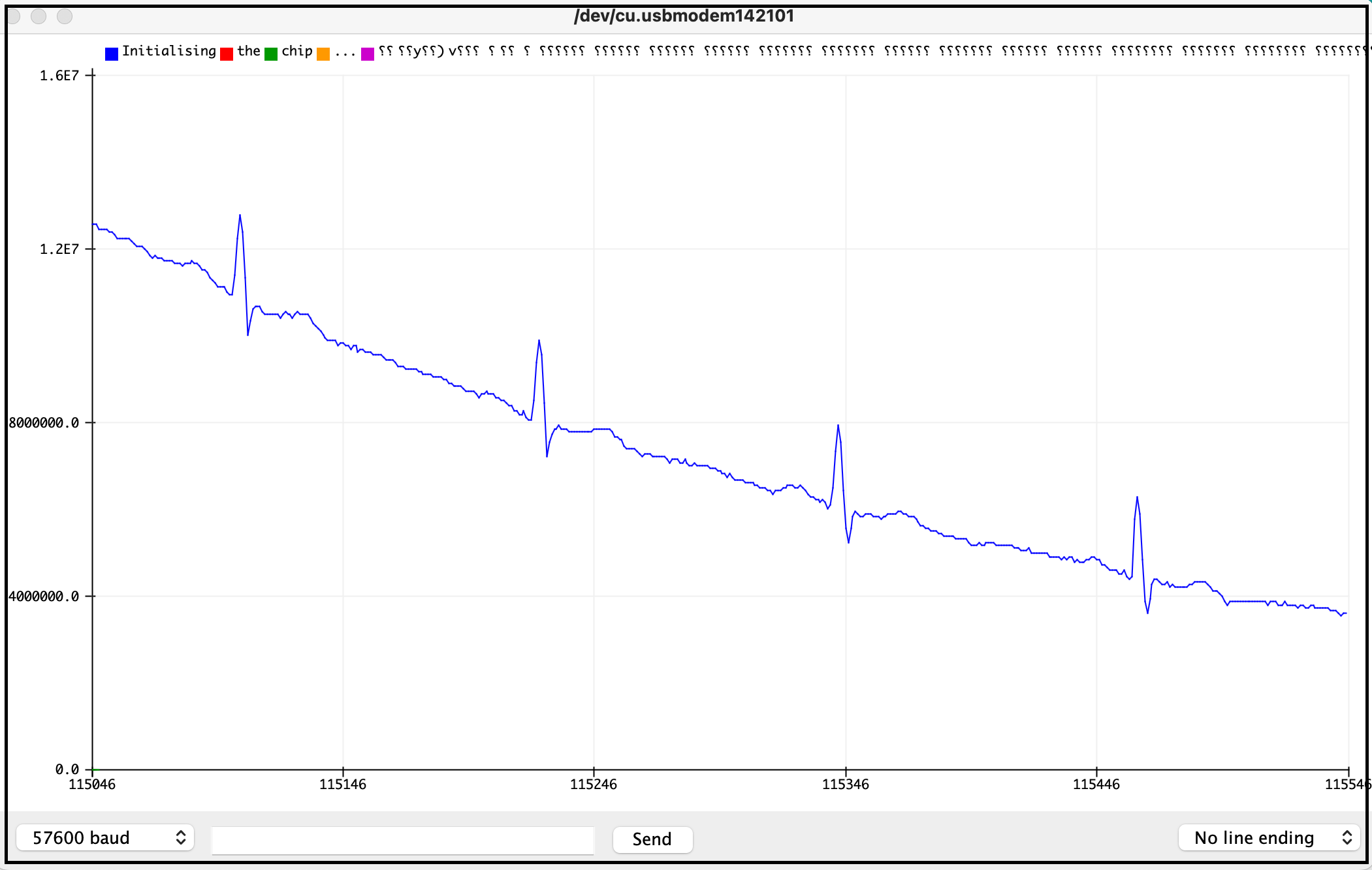Image resolution: width=1372 pixels, height=870 pixels.
Task: Click the 1.2E7 y-axis label
Action: (x=59, y=249)
